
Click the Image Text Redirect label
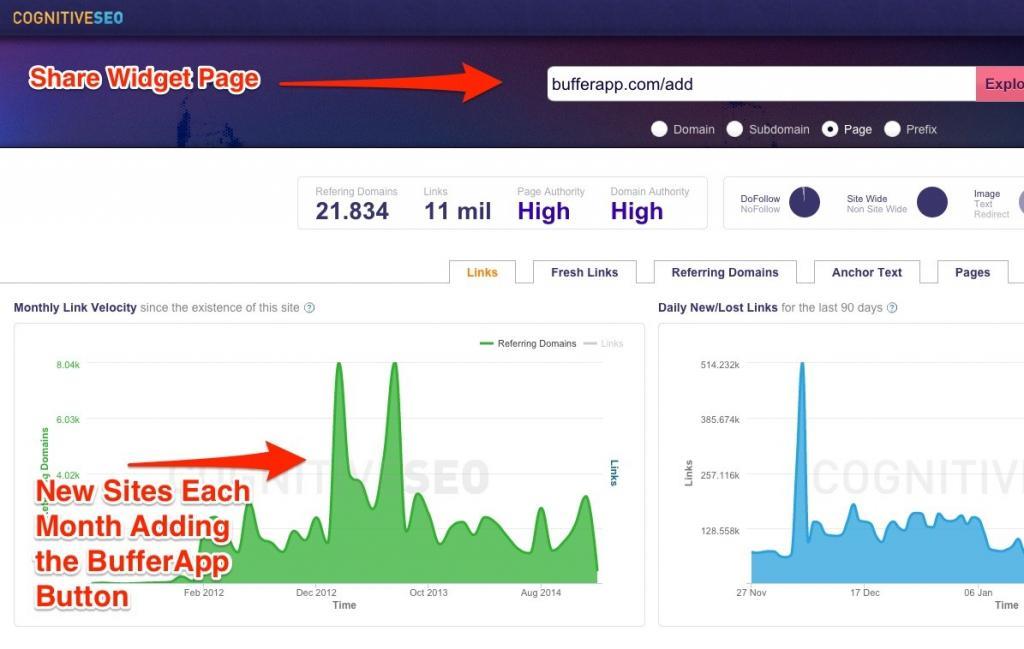991,204
